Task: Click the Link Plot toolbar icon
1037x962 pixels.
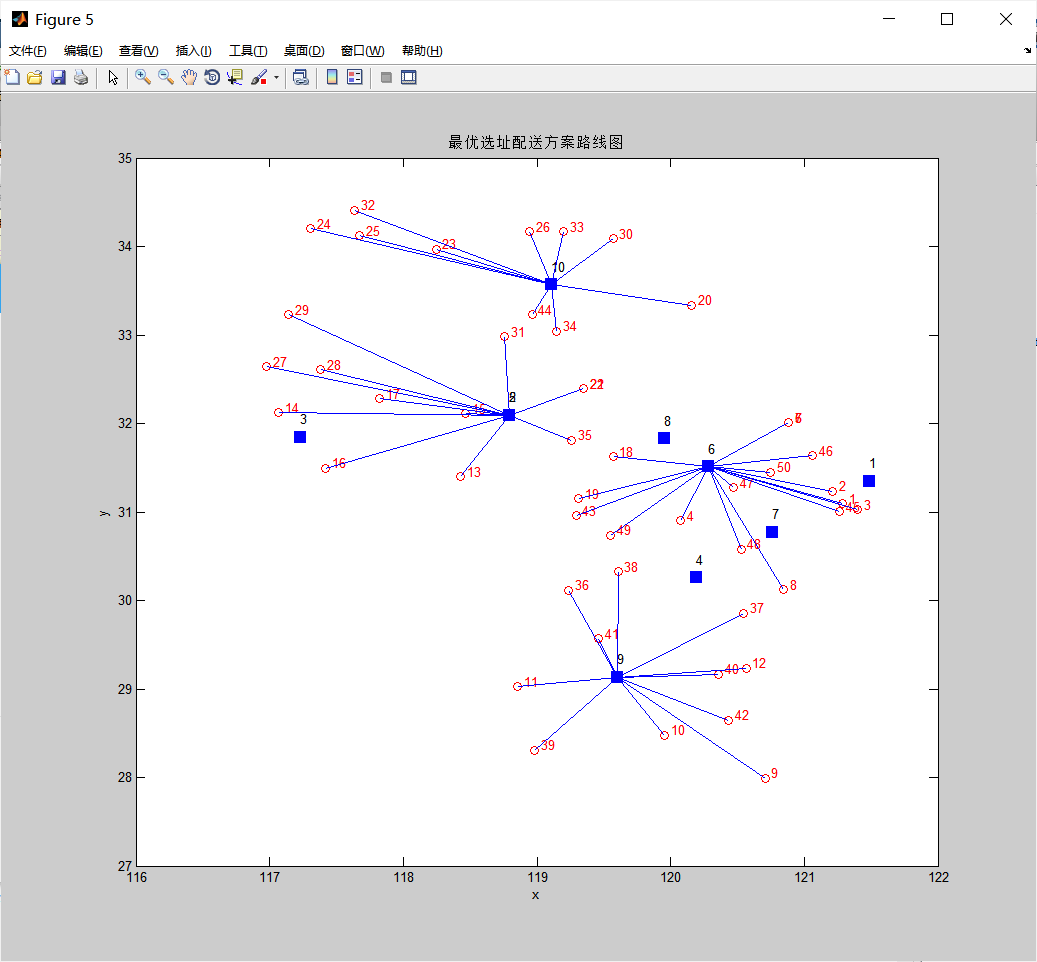Action: (x=301, y=77)
